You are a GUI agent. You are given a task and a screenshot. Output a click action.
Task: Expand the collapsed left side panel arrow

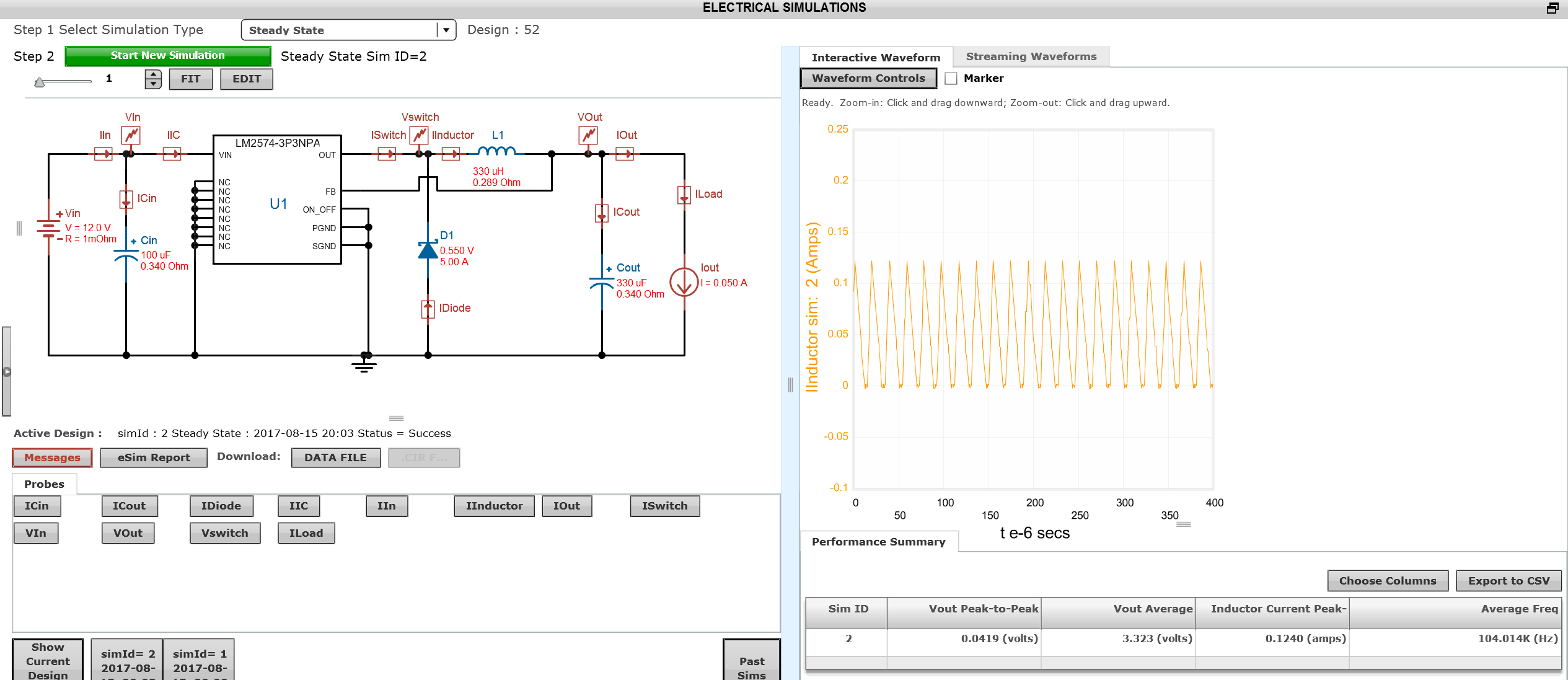(6, 372)
